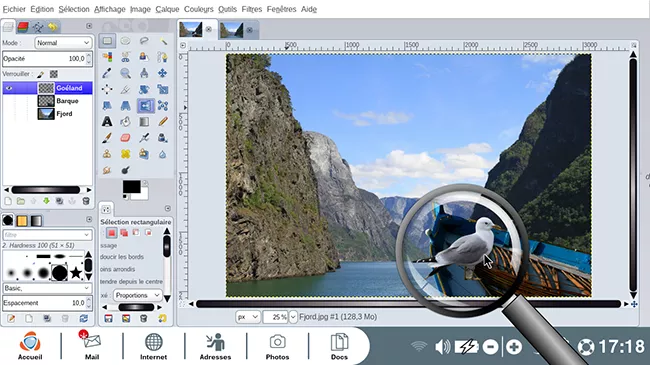Screen dimensions: 650x365
Task: Select the Move tool
Action: point(162,73)
